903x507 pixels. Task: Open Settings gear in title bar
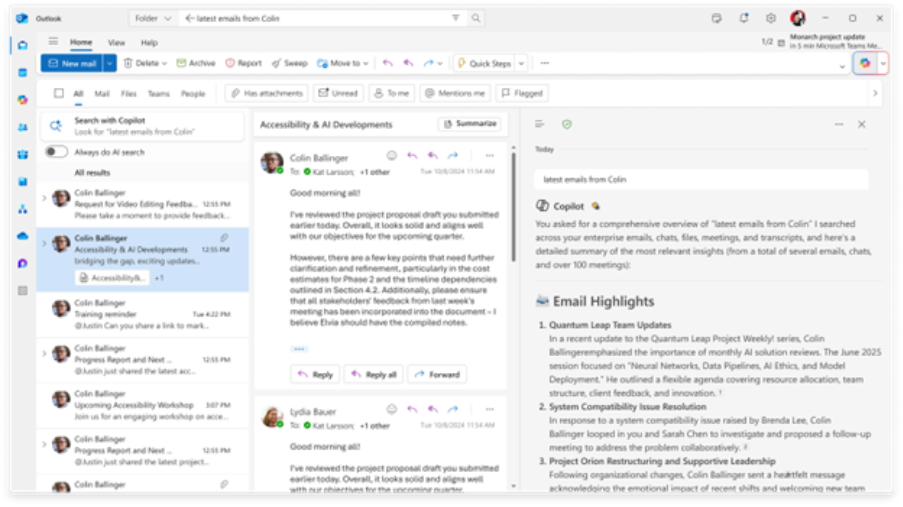[771, 18]
